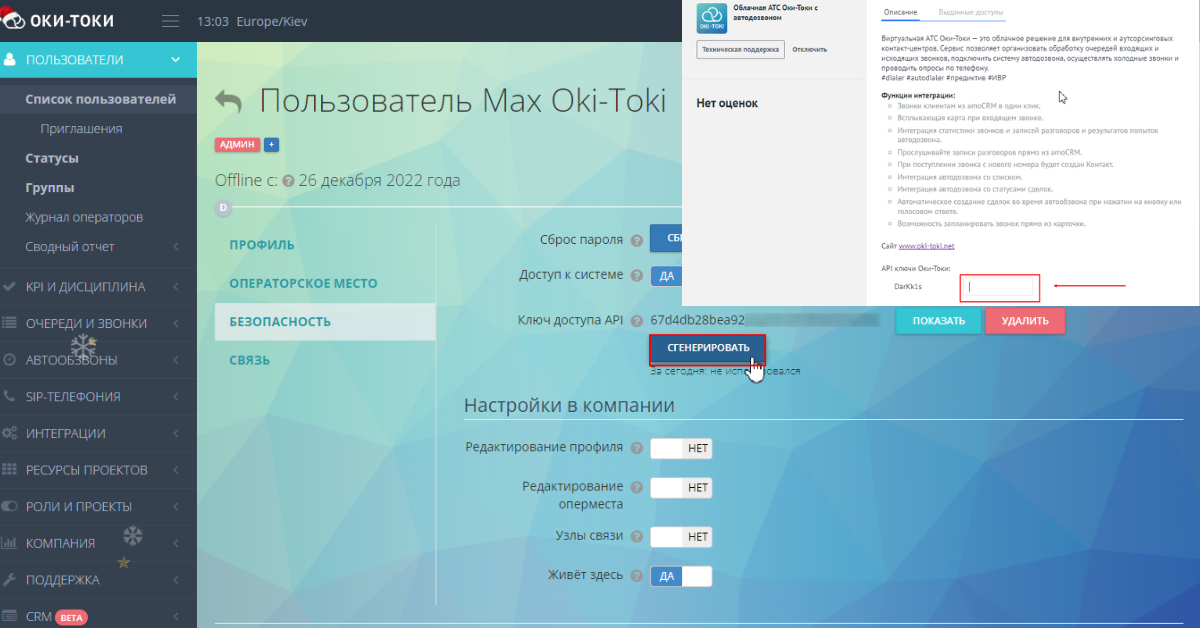Open the Очереди и звонки list icon
Image resolution: width=1200 pixels, height=628 pixels.
point(11,323)
